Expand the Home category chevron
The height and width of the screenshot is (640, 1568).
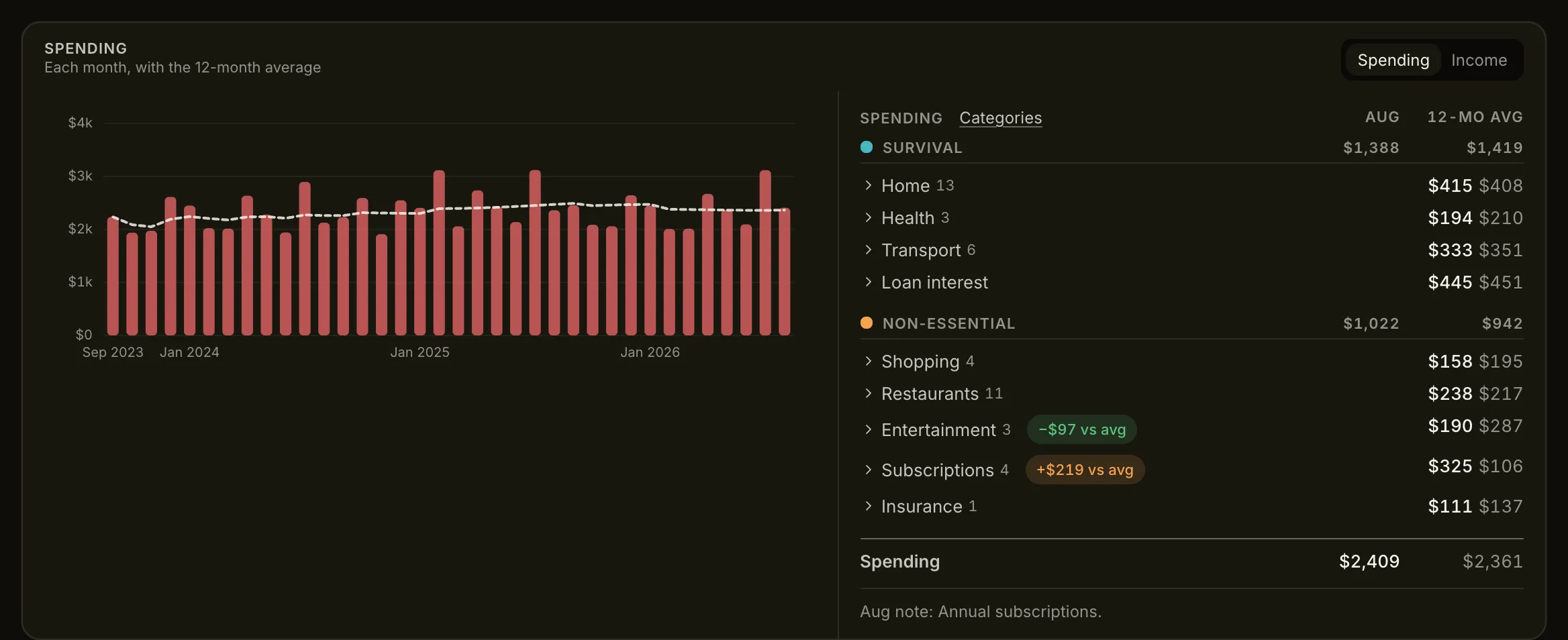coord(868,185)
